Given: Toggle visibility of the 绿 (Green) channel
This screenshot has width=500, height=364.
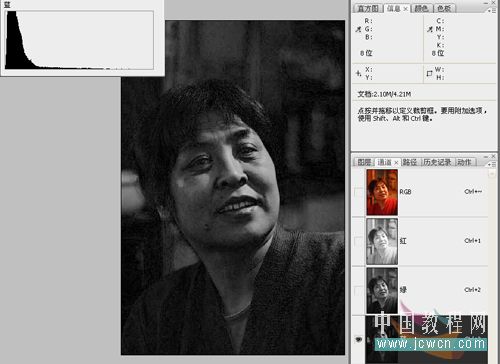Looking at the screenshot, I should pyautogui.click(x=359, y=290).
